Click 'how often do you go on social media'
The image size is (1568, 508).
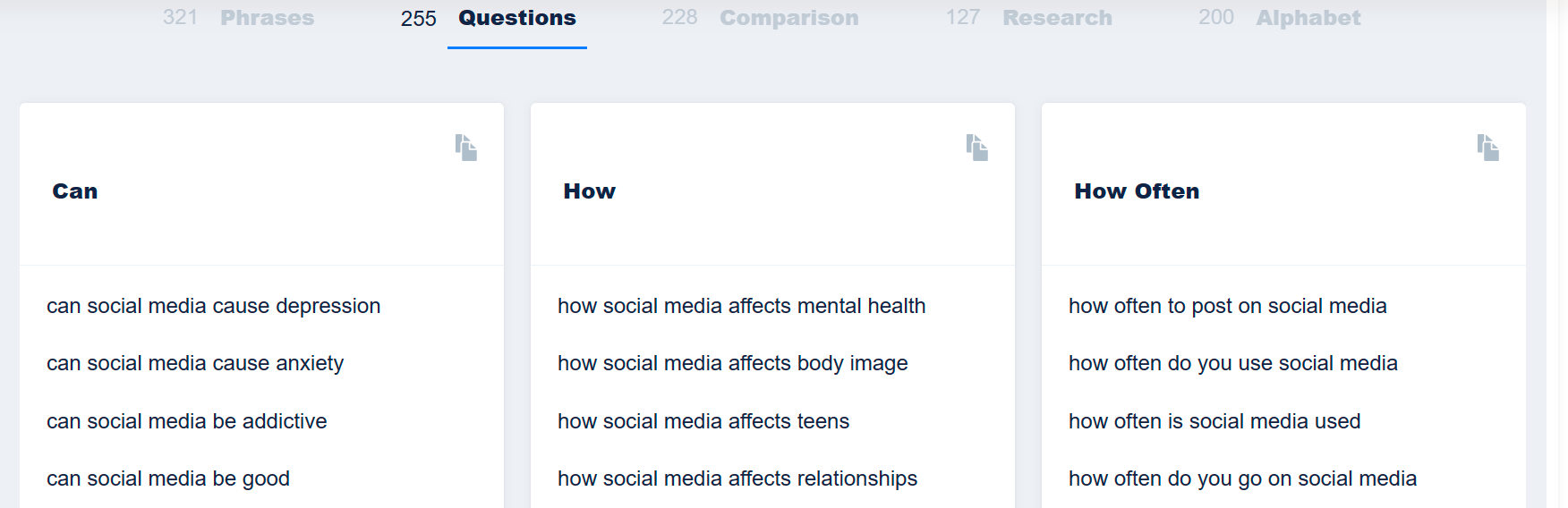1242,478
